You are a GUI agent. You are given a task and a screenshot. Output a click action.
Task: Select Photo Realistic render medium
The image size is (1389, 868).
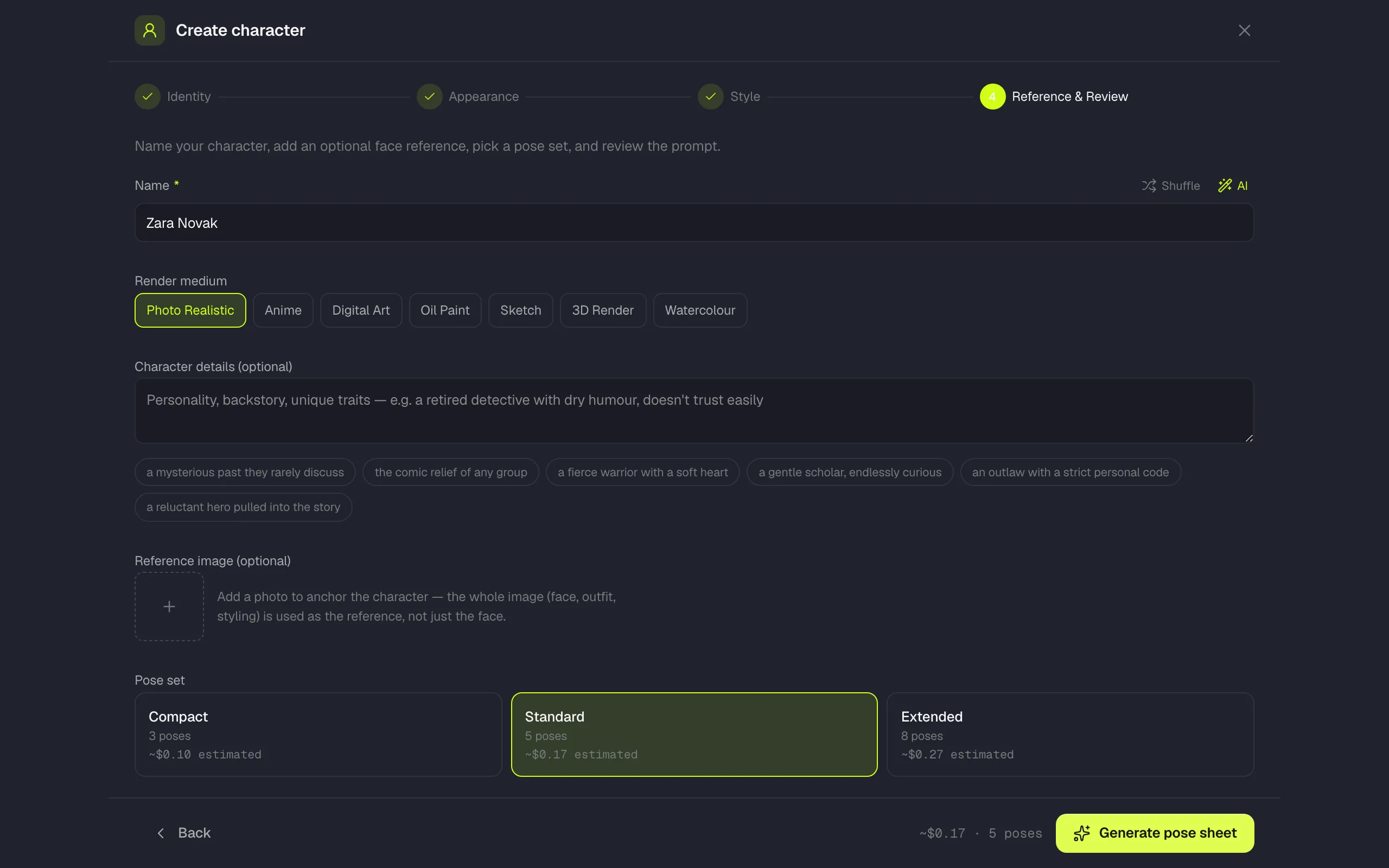coord(190,310)
